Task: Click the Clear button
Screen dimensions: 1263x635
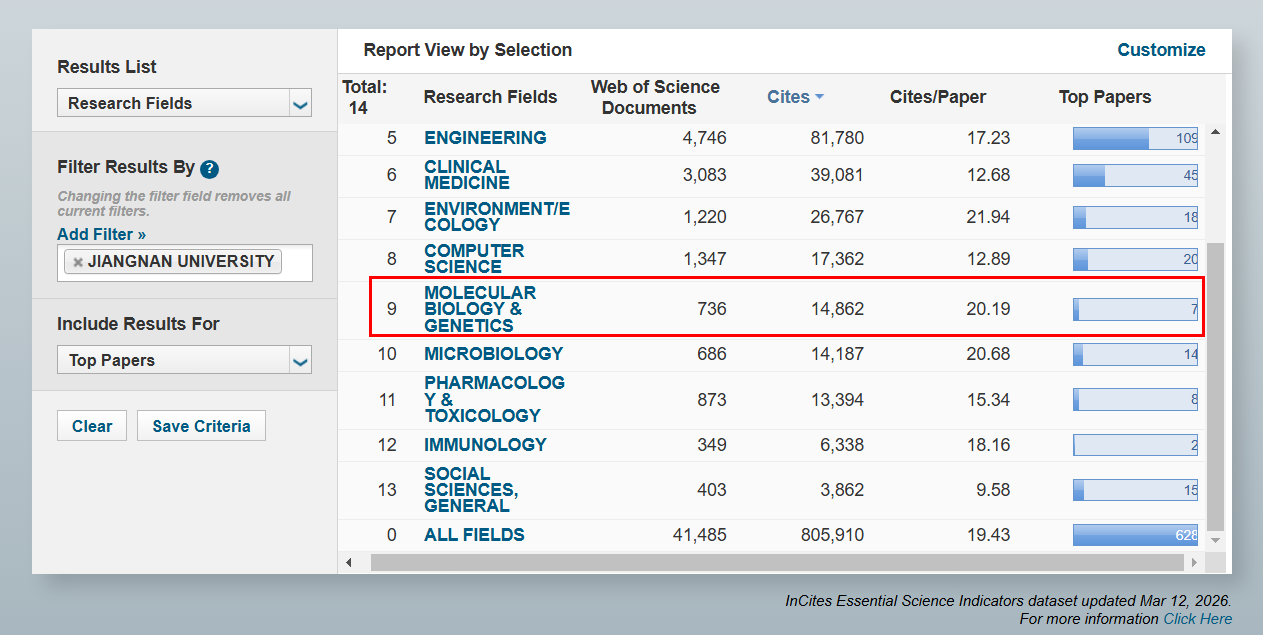Action: [x=92, y=426]
